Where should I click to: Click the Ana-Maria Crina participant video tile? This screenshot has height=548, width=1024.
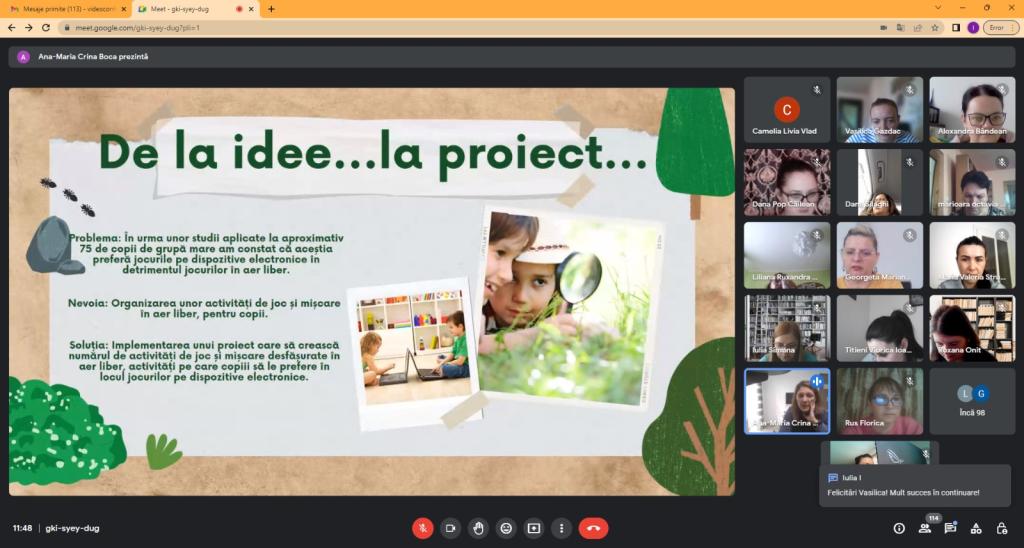pos(786,401)
